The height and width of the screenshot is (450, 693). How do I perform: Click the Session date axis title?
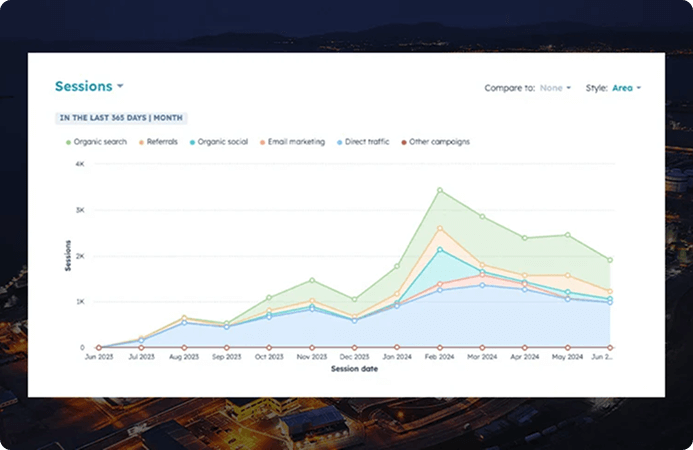coord(355,369)
